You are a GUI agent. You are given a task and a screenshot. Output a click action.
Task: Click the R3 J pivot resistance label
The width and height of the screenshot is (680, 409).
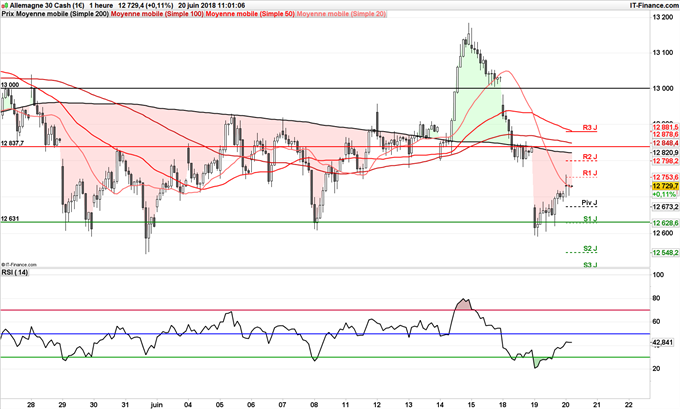click(x=590, y=128)
